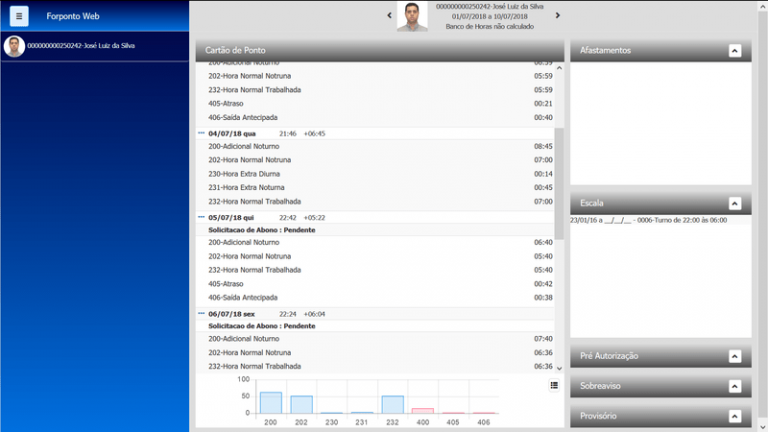Collapse the Escala panel with chevron button
Image resolution: width=768 pixels, height=432 pixels.
coord(735,203)
